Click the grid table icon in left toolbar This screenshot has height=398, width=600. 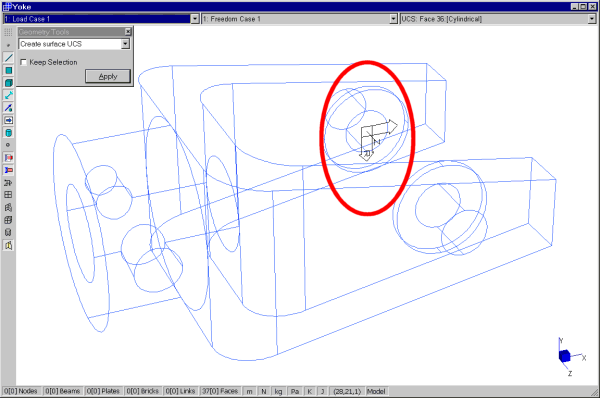point(8,195)
